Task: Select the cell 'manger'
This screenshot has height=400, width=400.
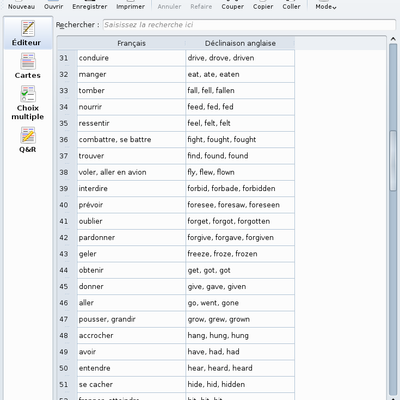Action: point(131,74)
